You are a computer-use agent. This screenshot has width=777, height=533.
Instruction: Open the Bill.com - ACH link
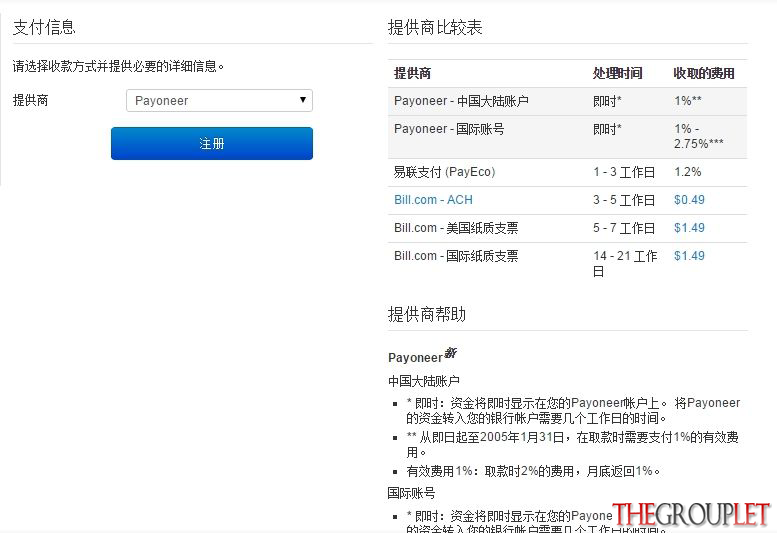point(433,200)
